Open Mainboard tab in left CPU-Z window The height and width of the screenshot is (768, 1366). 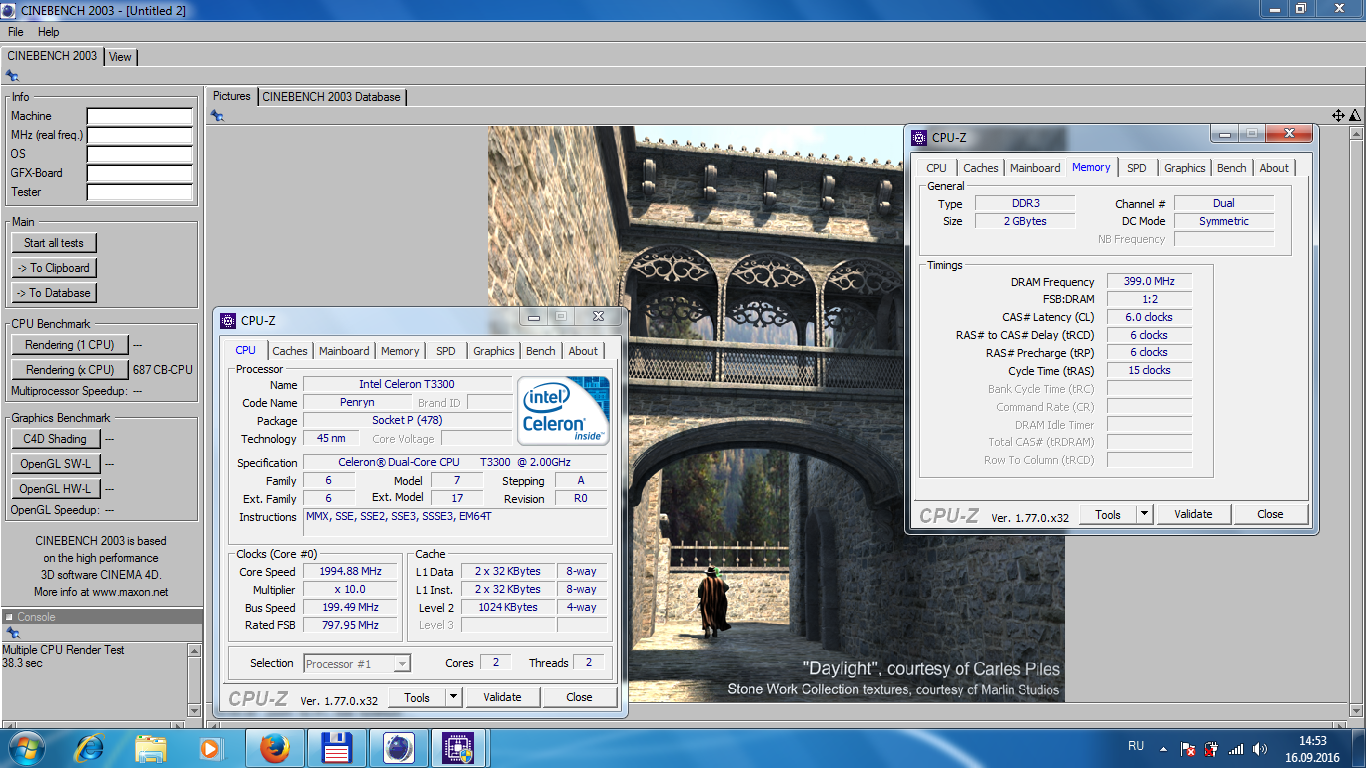point(344,351)
